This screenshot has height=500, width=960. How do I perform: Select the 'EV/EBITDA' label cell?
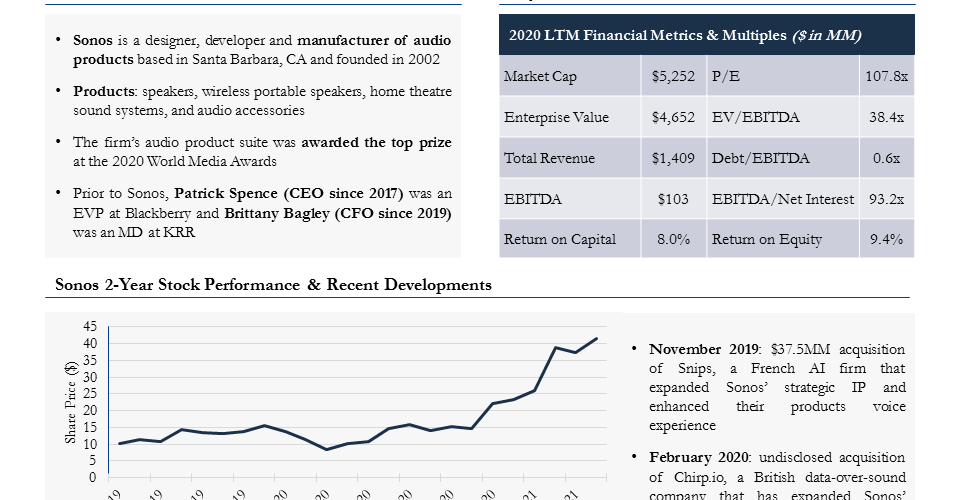click(x=783, y=118)
